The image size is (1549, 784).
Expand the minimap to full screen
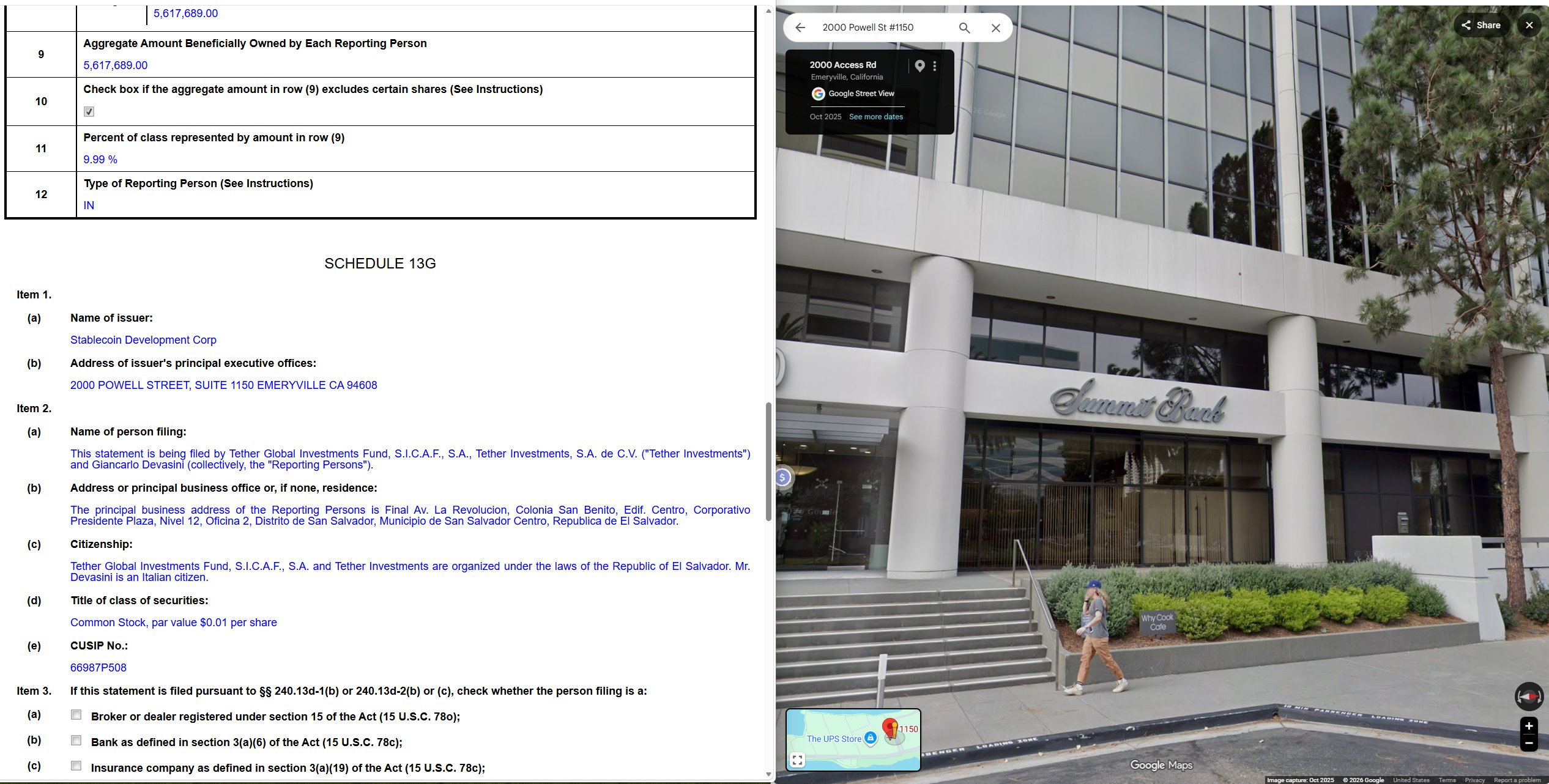[797, 760]
